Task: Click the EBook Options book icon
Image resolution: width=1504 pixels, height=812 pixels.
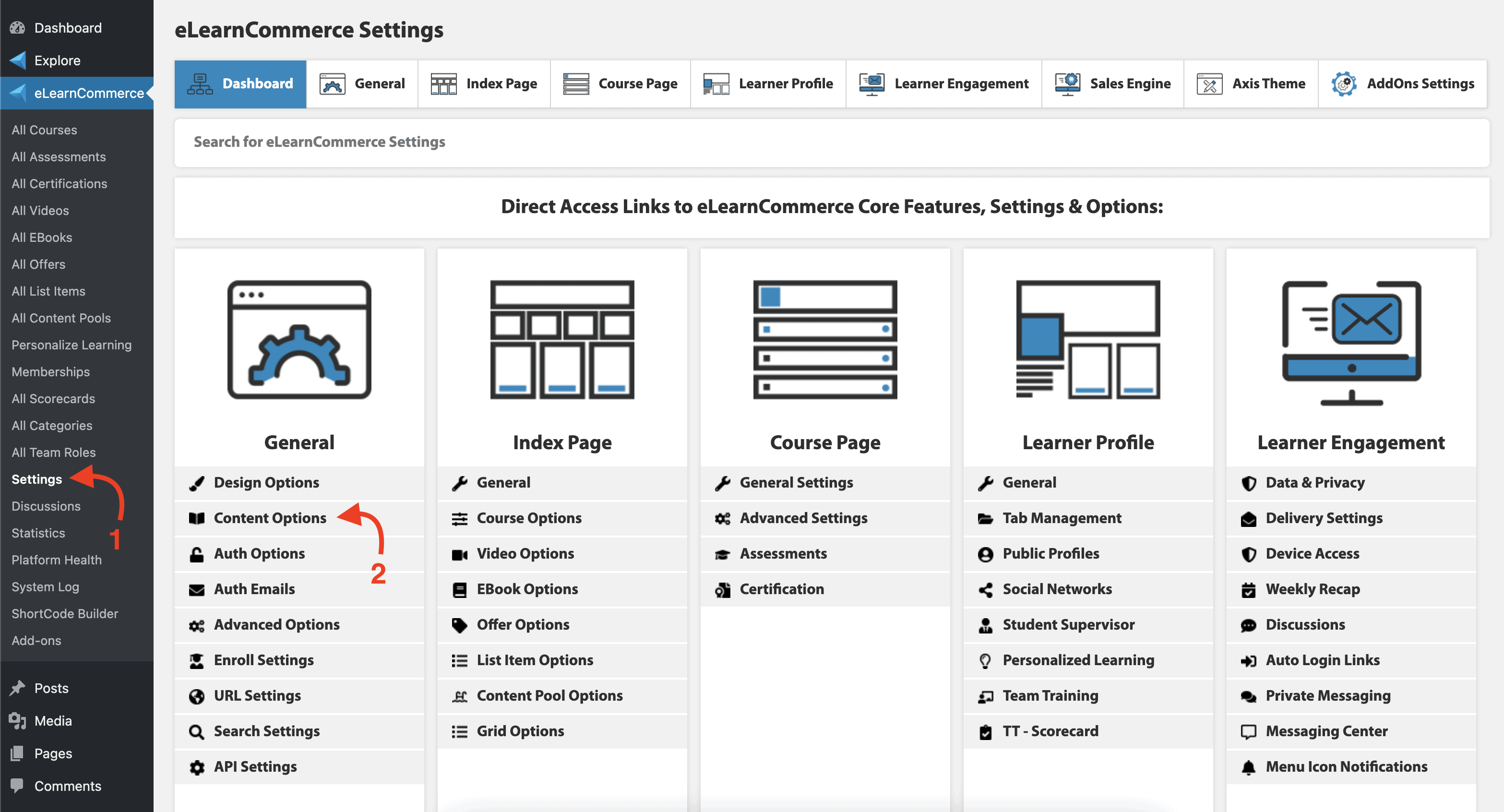Action: (459, 590)
